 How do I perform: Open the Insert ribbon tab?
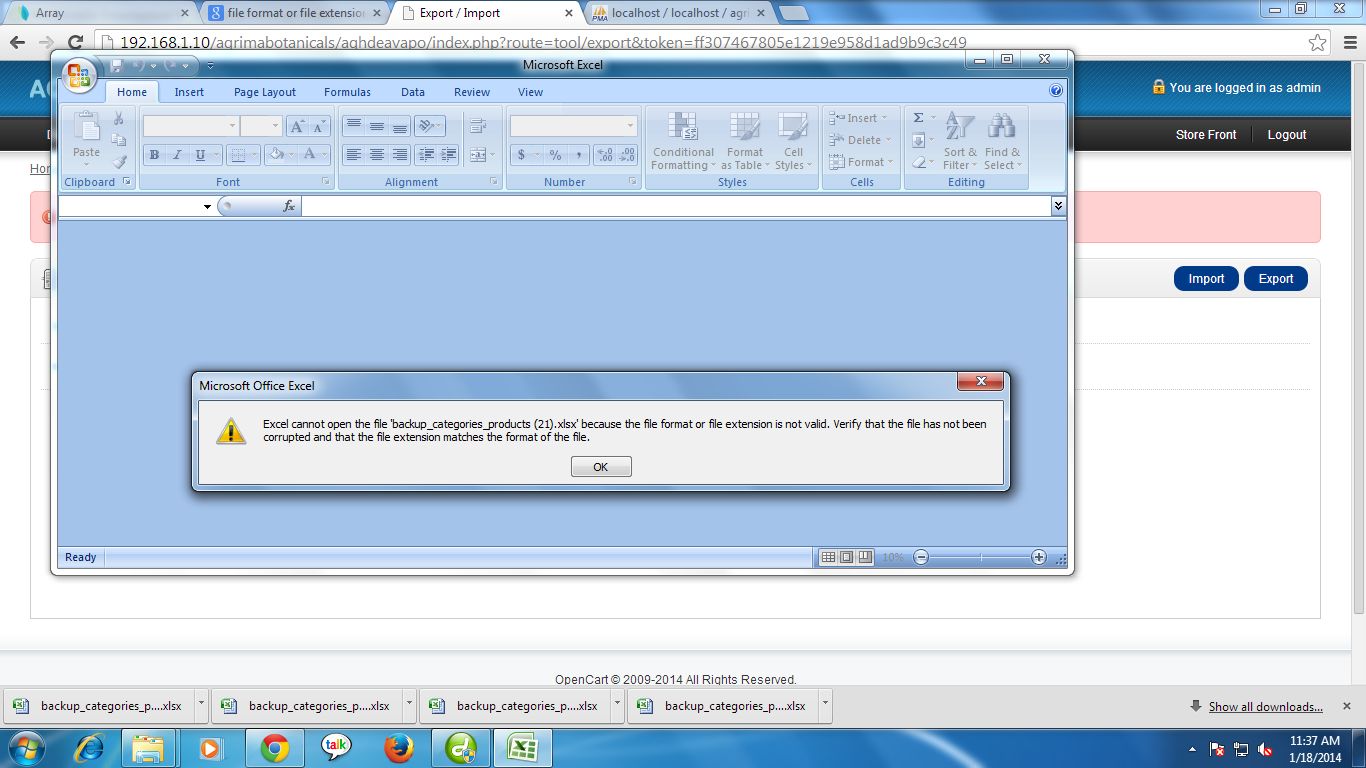point(189,92)
